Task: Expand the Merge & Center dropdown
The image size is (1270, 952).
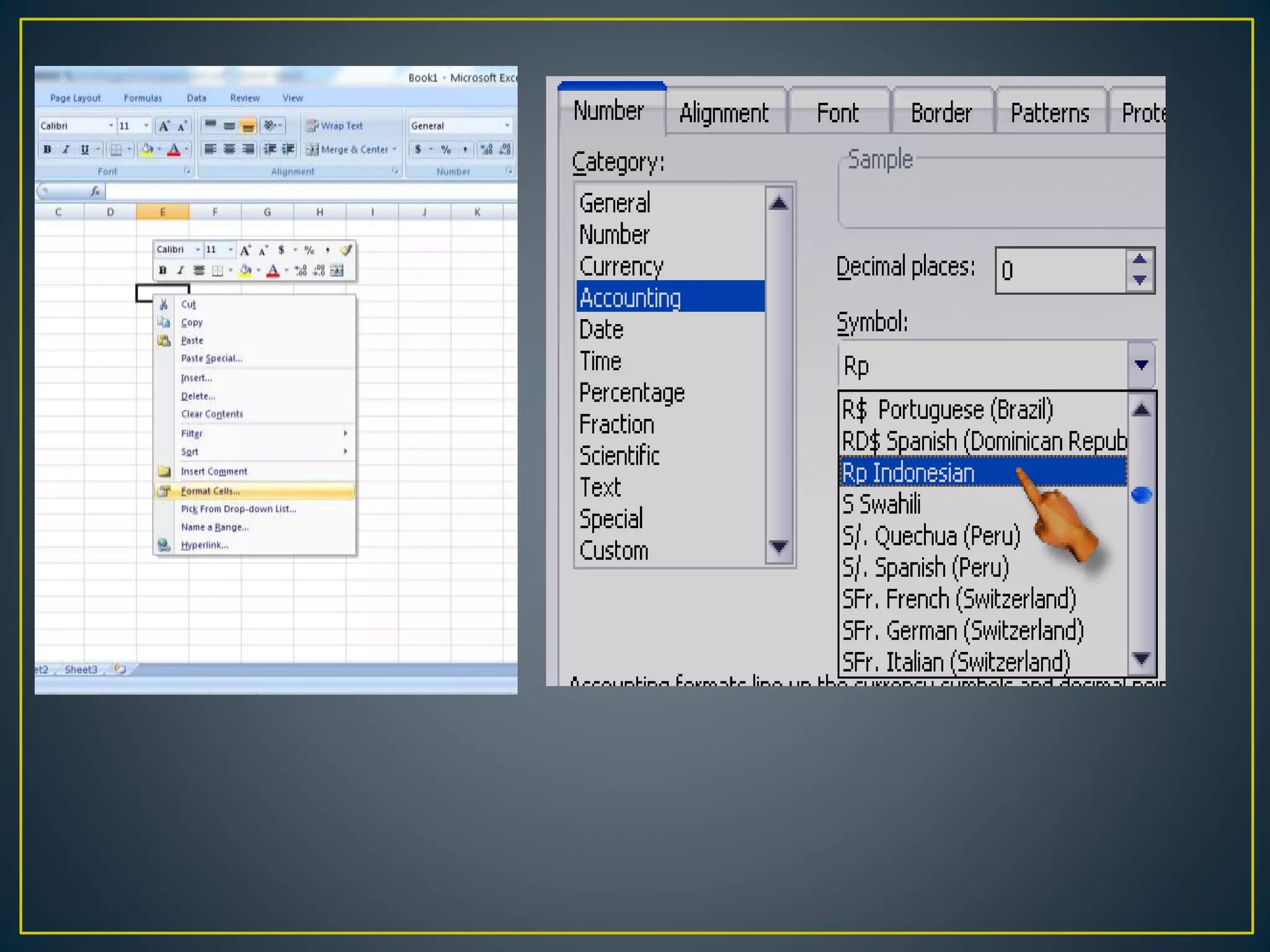Action: (x=394, y=149)
